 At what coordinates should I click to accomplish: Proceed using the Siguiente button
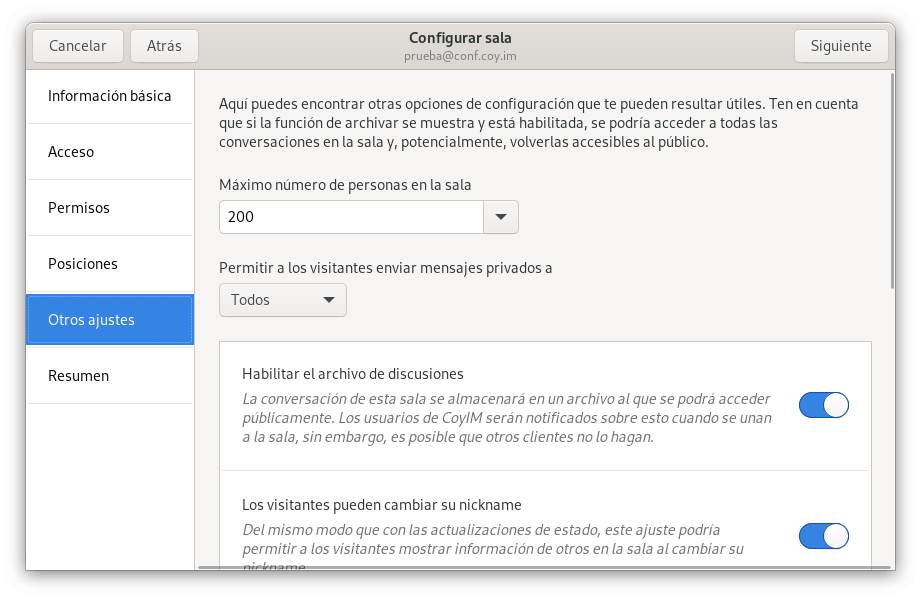pyautogui.click(x=841, y=46)
